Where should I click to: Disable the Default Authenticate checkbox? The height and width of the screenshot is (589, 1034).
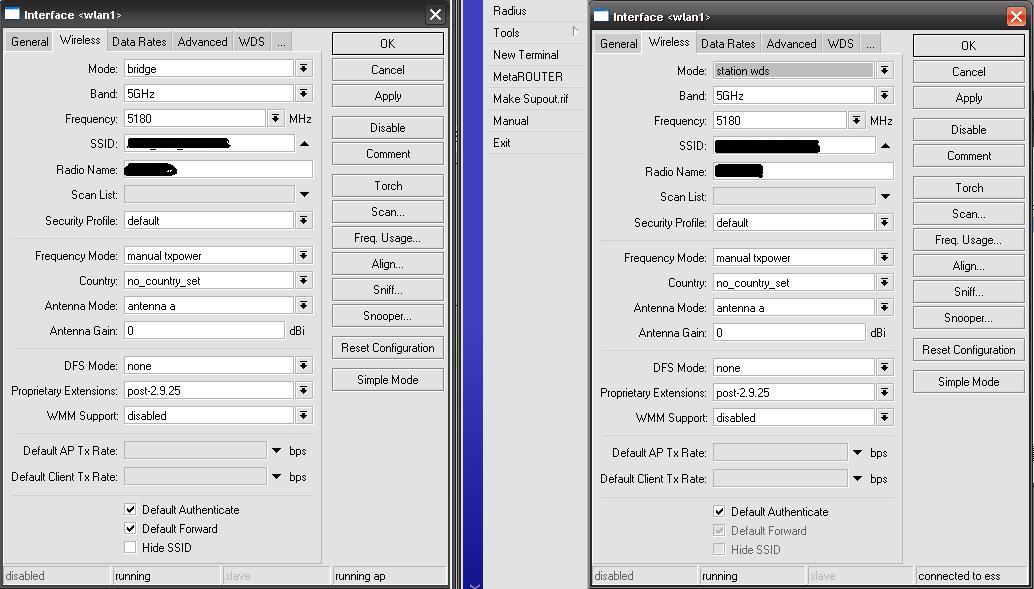tap(129, 509)
